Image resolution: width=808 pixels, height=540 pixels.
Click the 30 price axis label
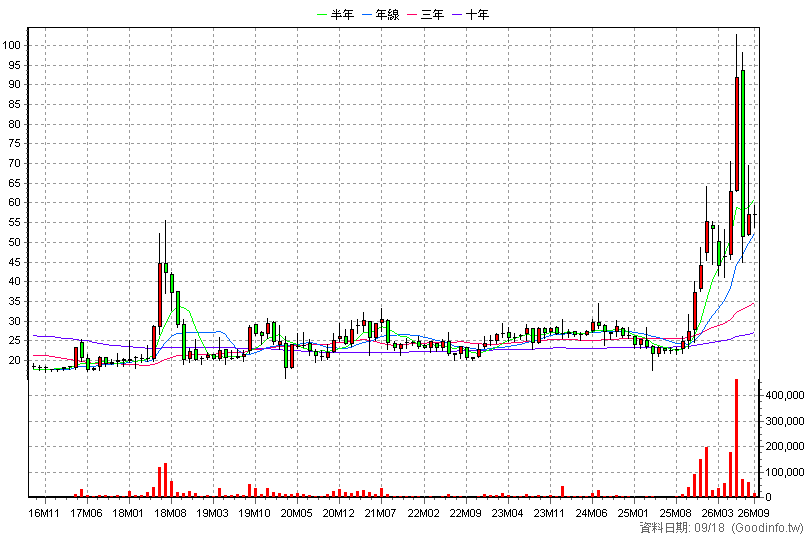[x=14, y=321]
